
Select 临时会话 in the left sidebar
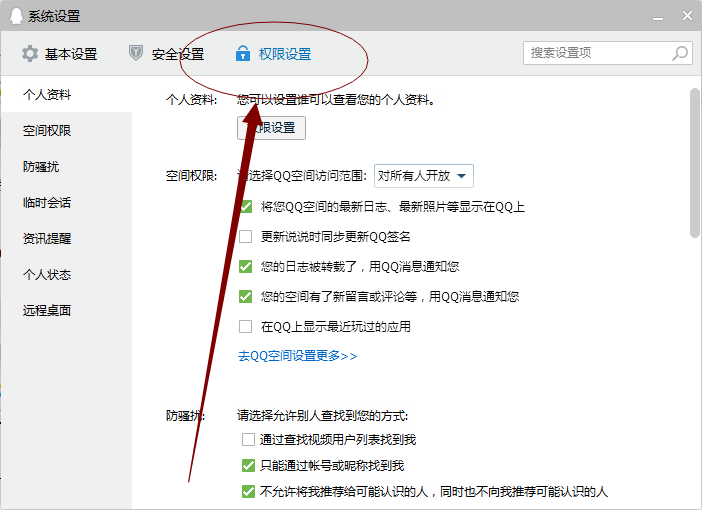click(66, 202)
